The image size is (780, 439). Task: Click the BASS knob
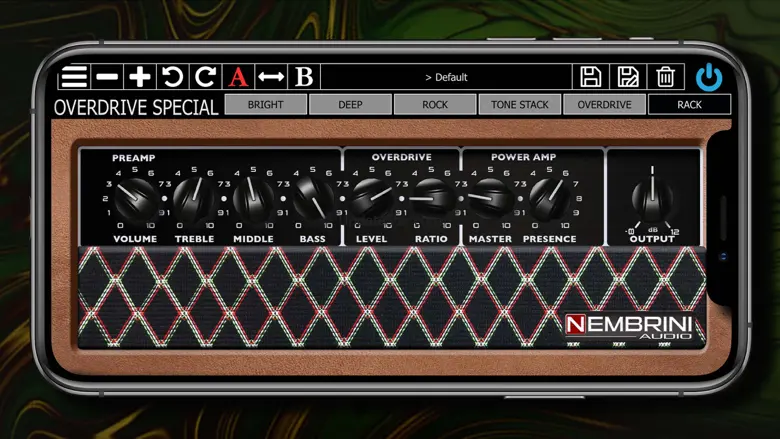312,199
